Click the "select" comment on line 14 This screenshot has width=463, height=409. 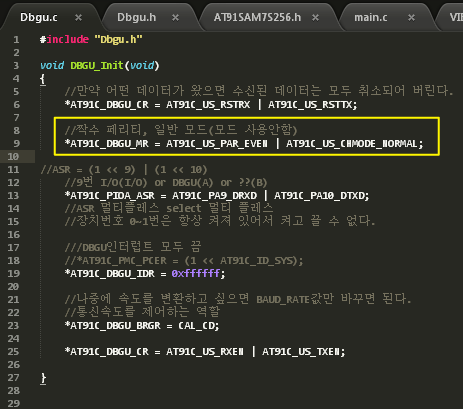click(184, 209)
